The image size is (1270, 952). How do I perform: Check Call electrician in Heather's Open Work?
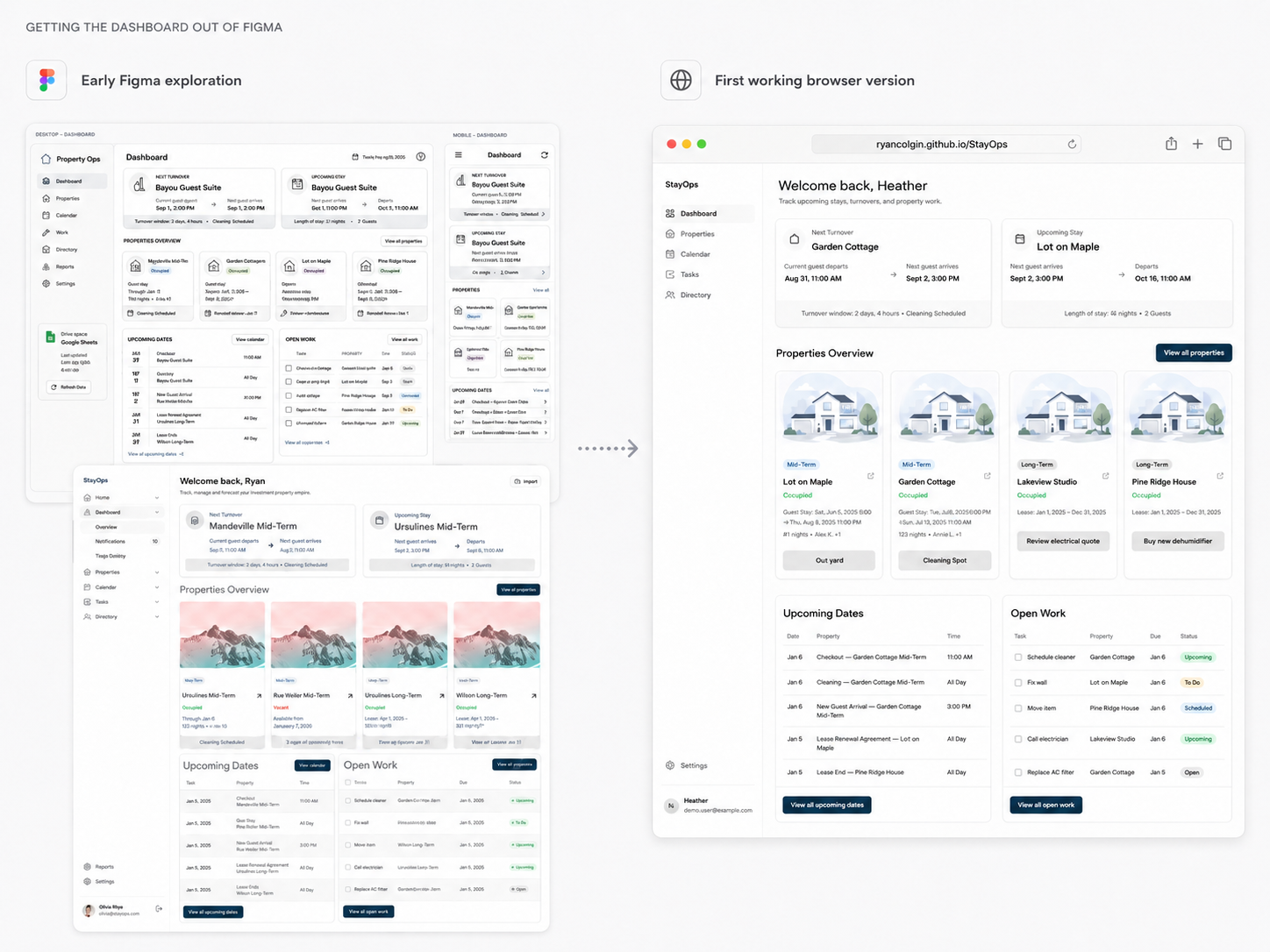point(1018,739)
